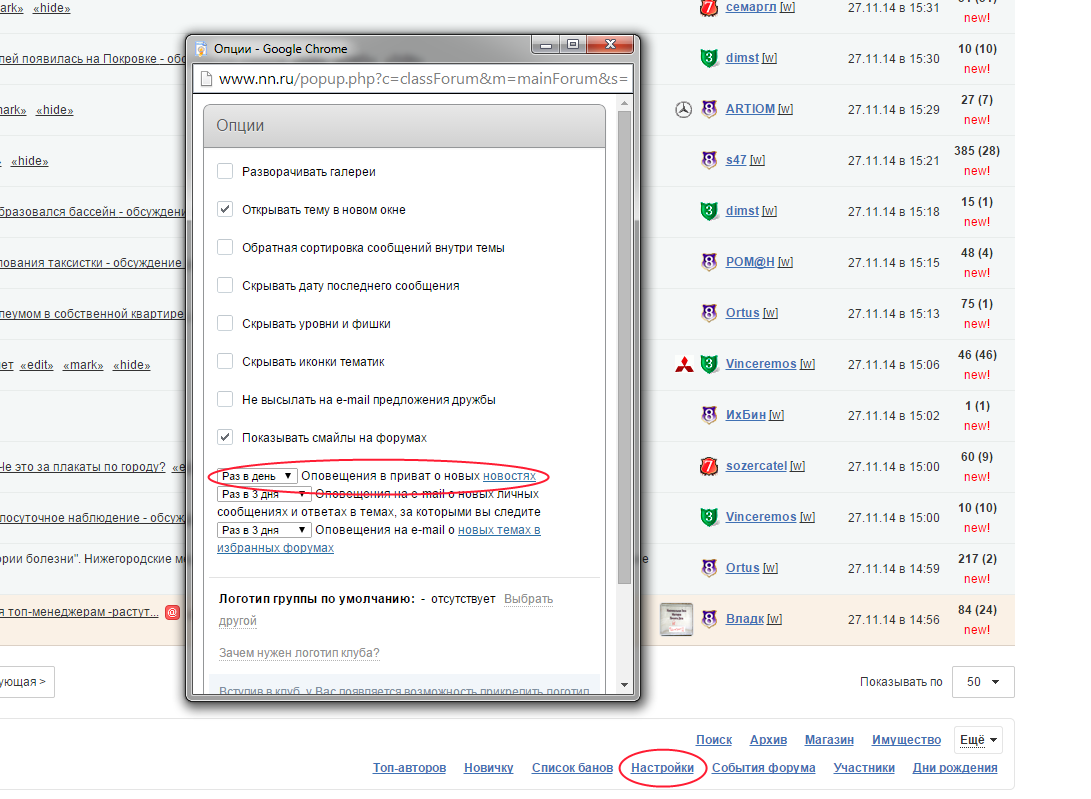This screenshot has width=1091, height=799.
Task: Click the popup scrollbar down arrow
Action: [624, 685]
